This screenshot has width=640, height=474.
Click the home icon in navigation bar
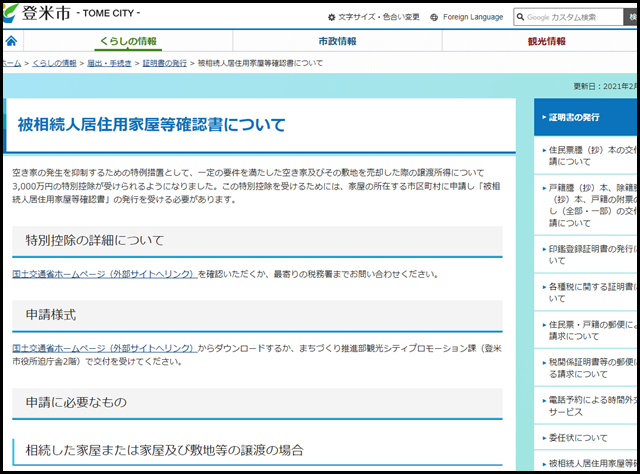[x=11, y=41]
